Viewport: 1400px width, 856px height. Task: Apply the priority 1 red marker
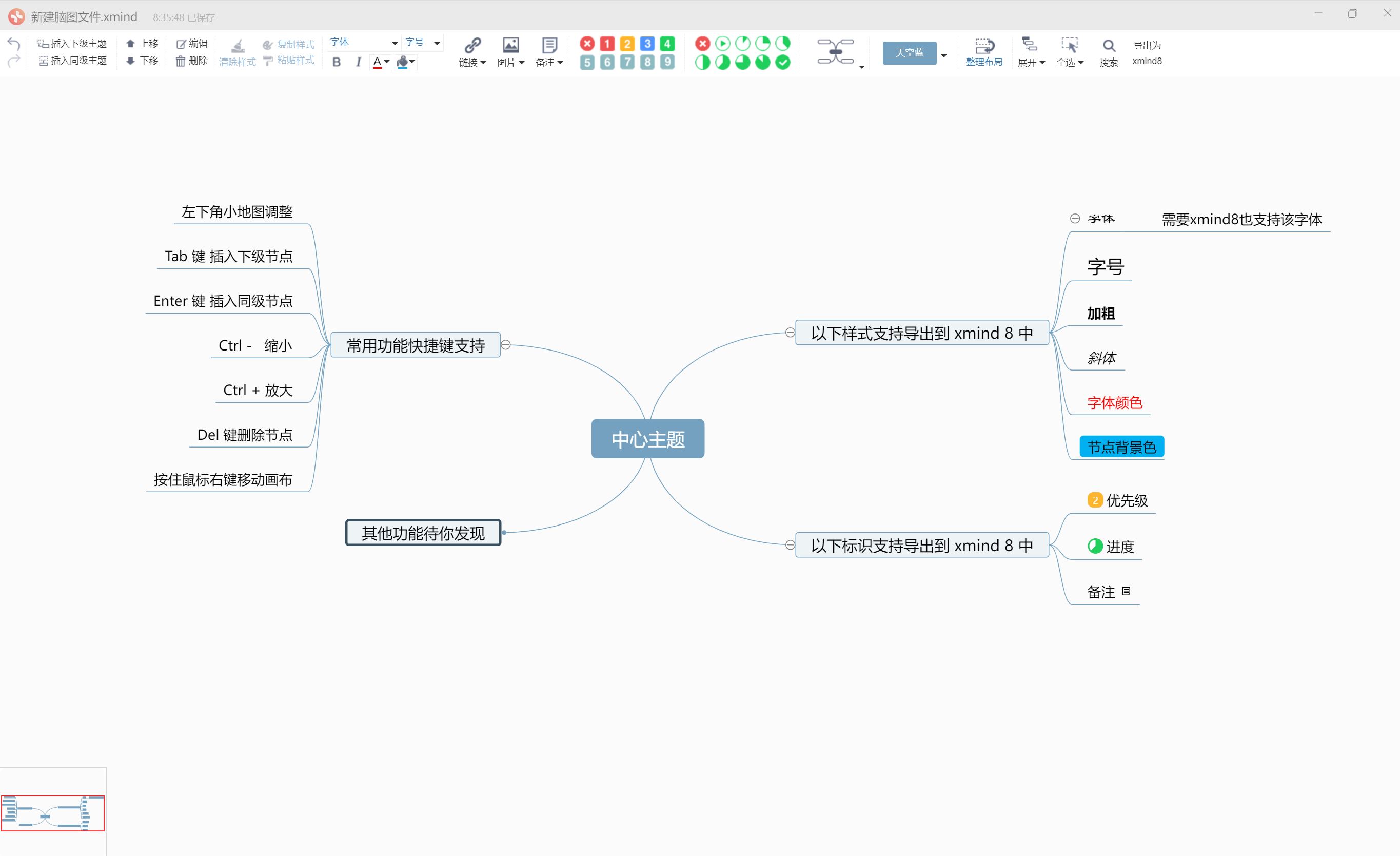pos(607,44)
